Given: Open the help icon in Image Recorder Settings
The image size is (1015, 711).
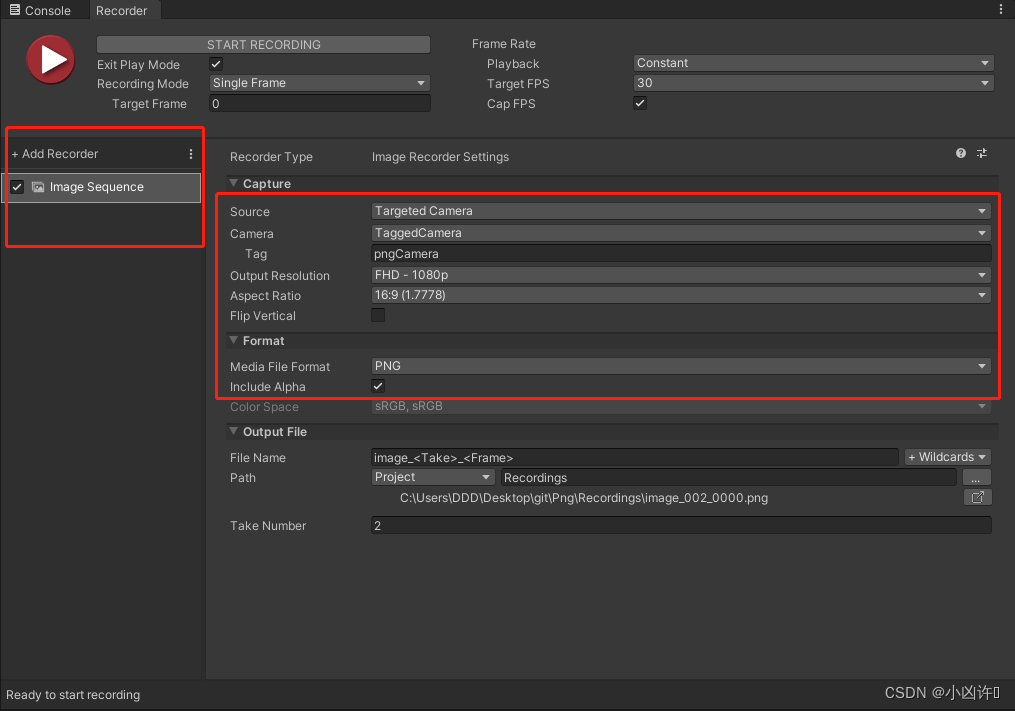Looking at the screenshot, I should (960, 153).
